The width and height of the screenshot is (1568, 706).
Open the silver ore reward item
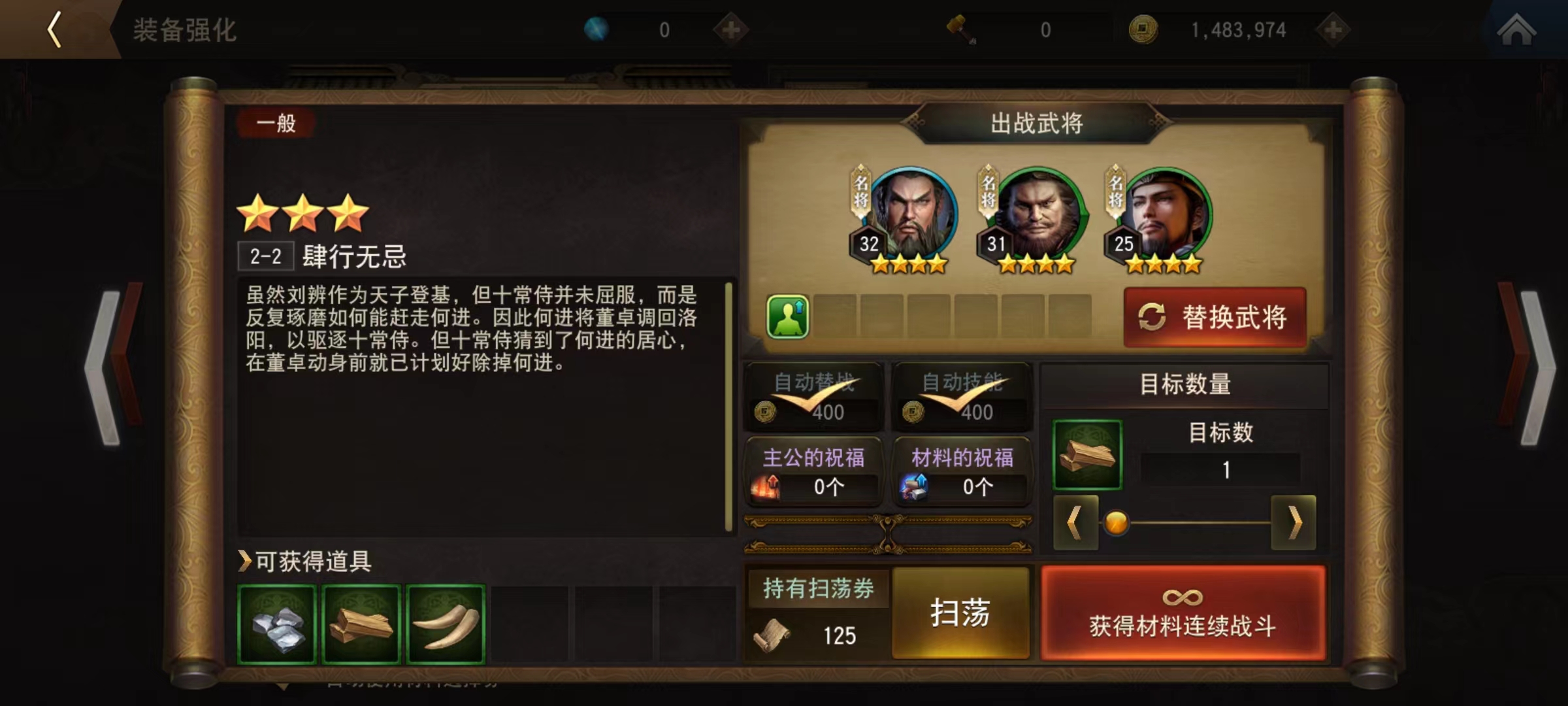278,625
